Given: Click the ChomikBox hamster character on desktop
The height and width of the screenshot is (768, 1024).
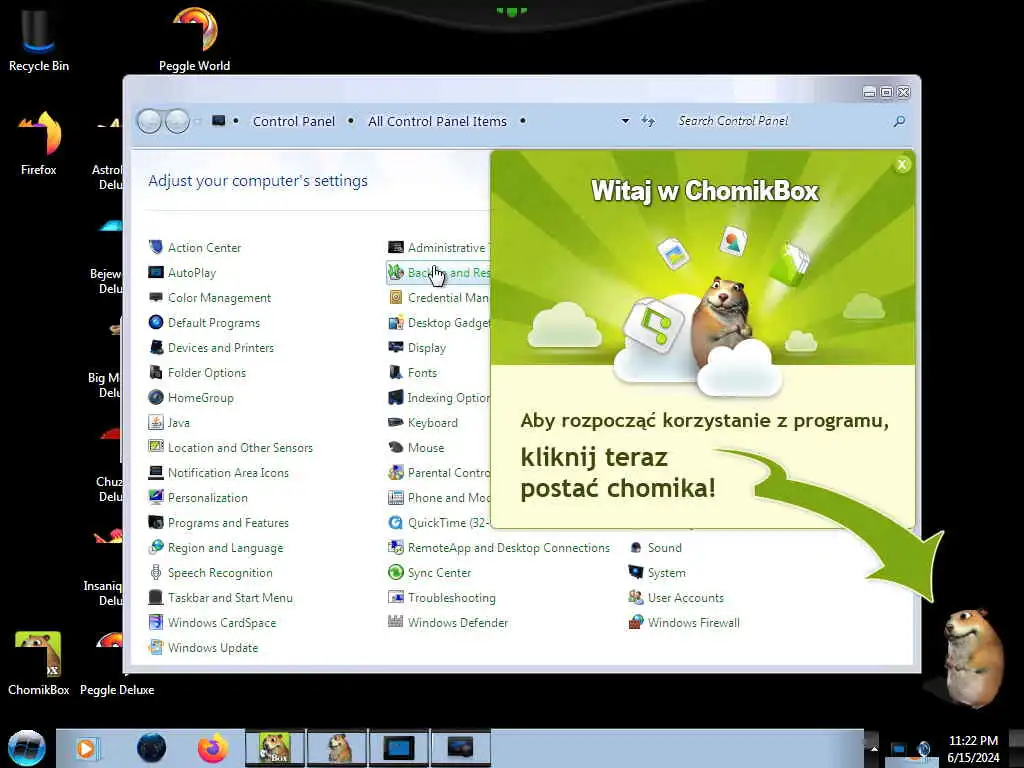Looking at the screenshot, I should [972, 657].
